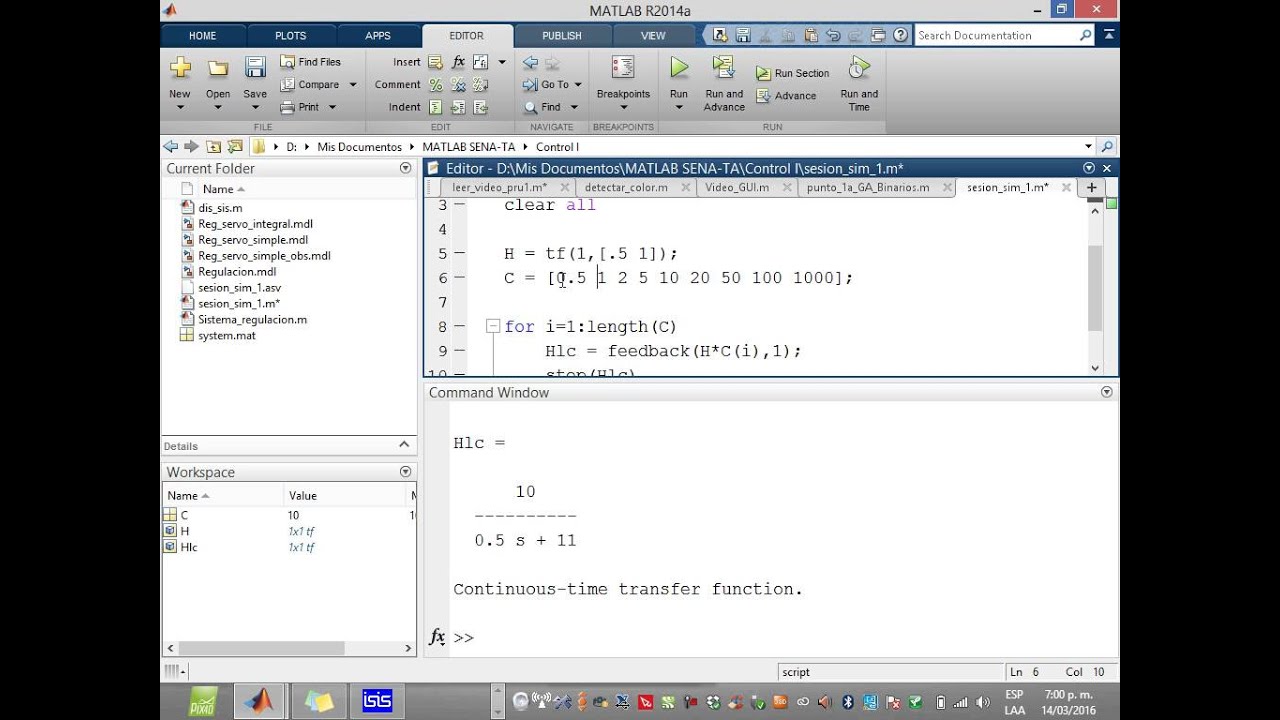Click the Compare files icon
Image resolution: width=1280 pixels, height=720 pixels.
(288, 85)
